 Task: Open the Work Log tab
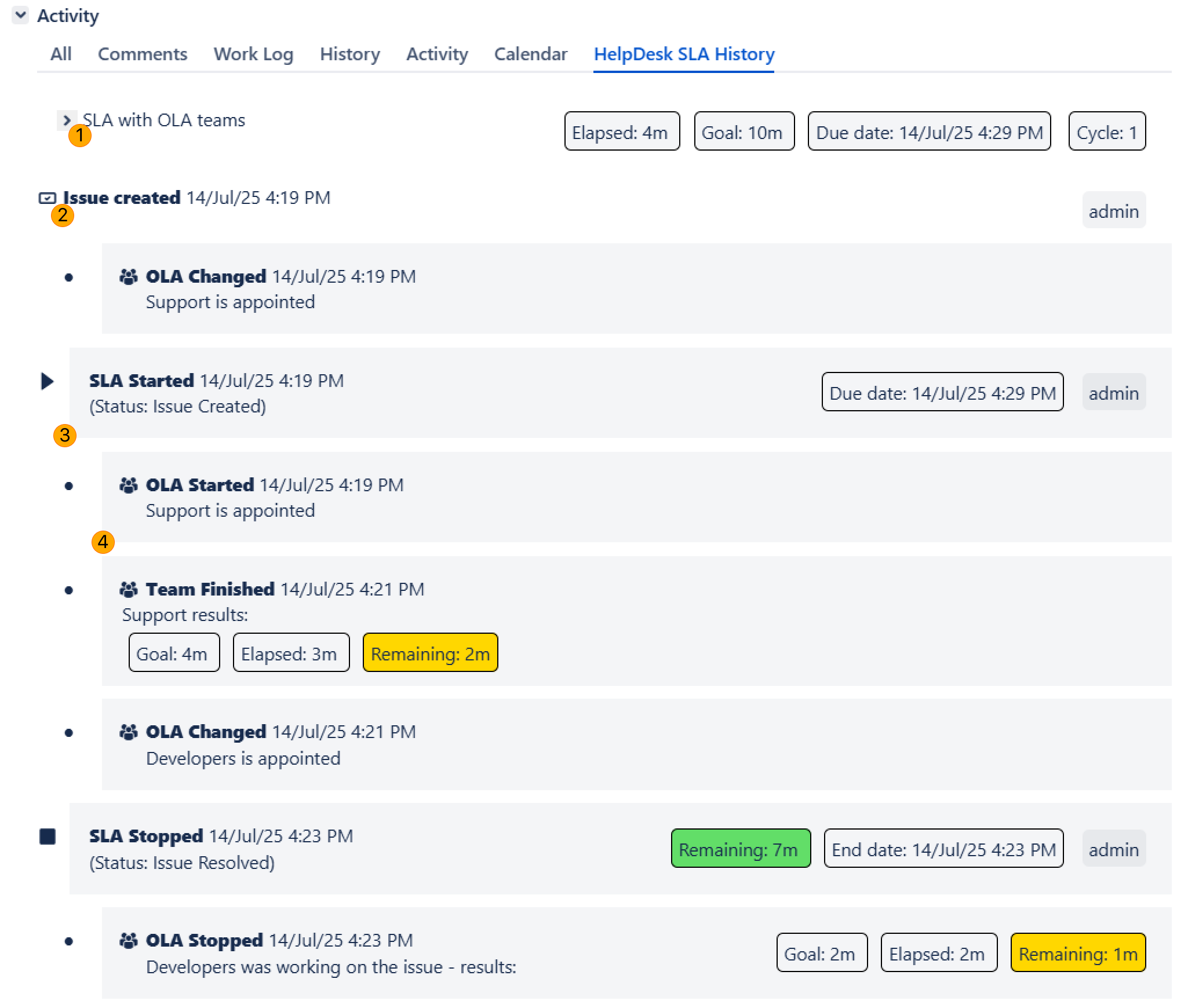pos(253,54)
